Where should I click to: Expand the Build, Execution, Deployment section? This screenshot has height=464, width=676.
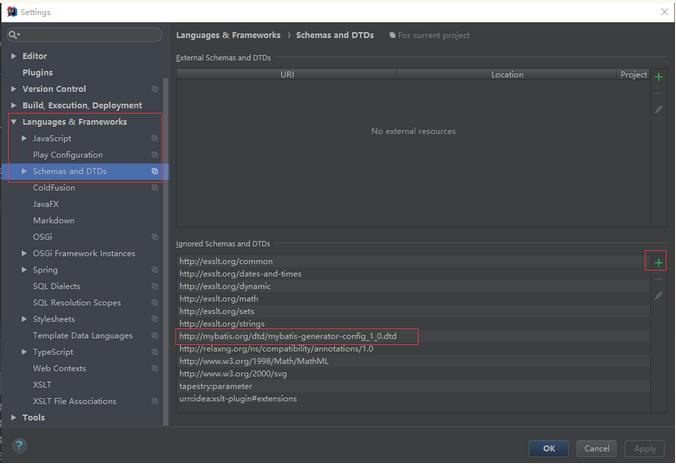[14, 106]
